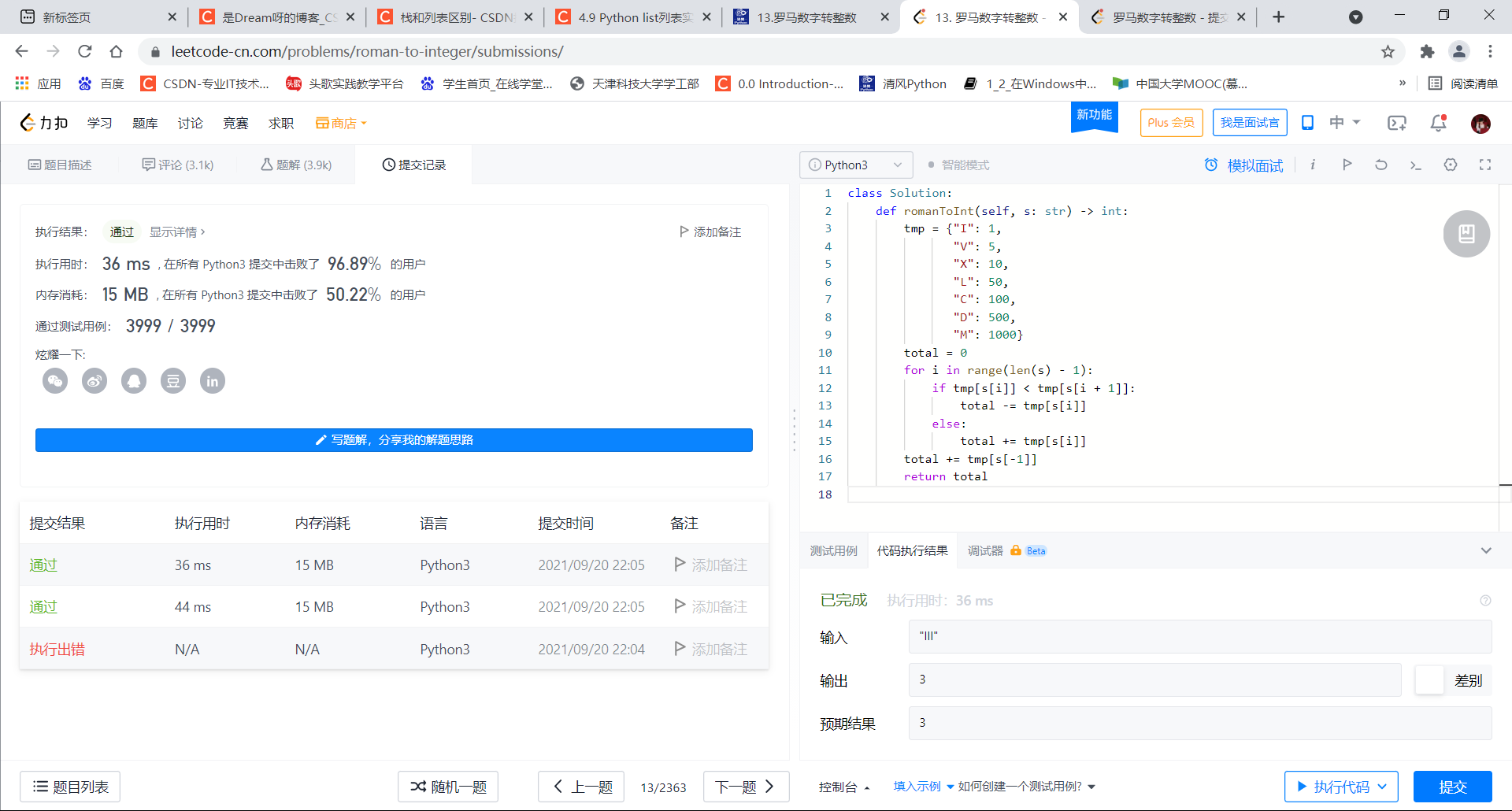Click 写题解 to share your solution
The image size is (1512, 811).
pos(393,440)
